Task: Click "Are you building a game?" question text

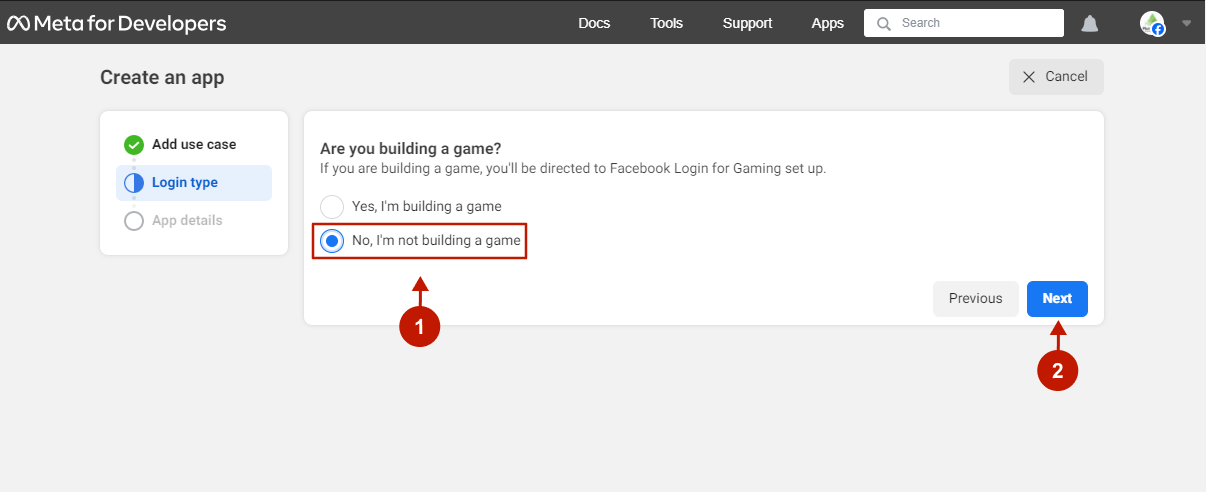Action: pyautogui.click(x=411, y=149)
